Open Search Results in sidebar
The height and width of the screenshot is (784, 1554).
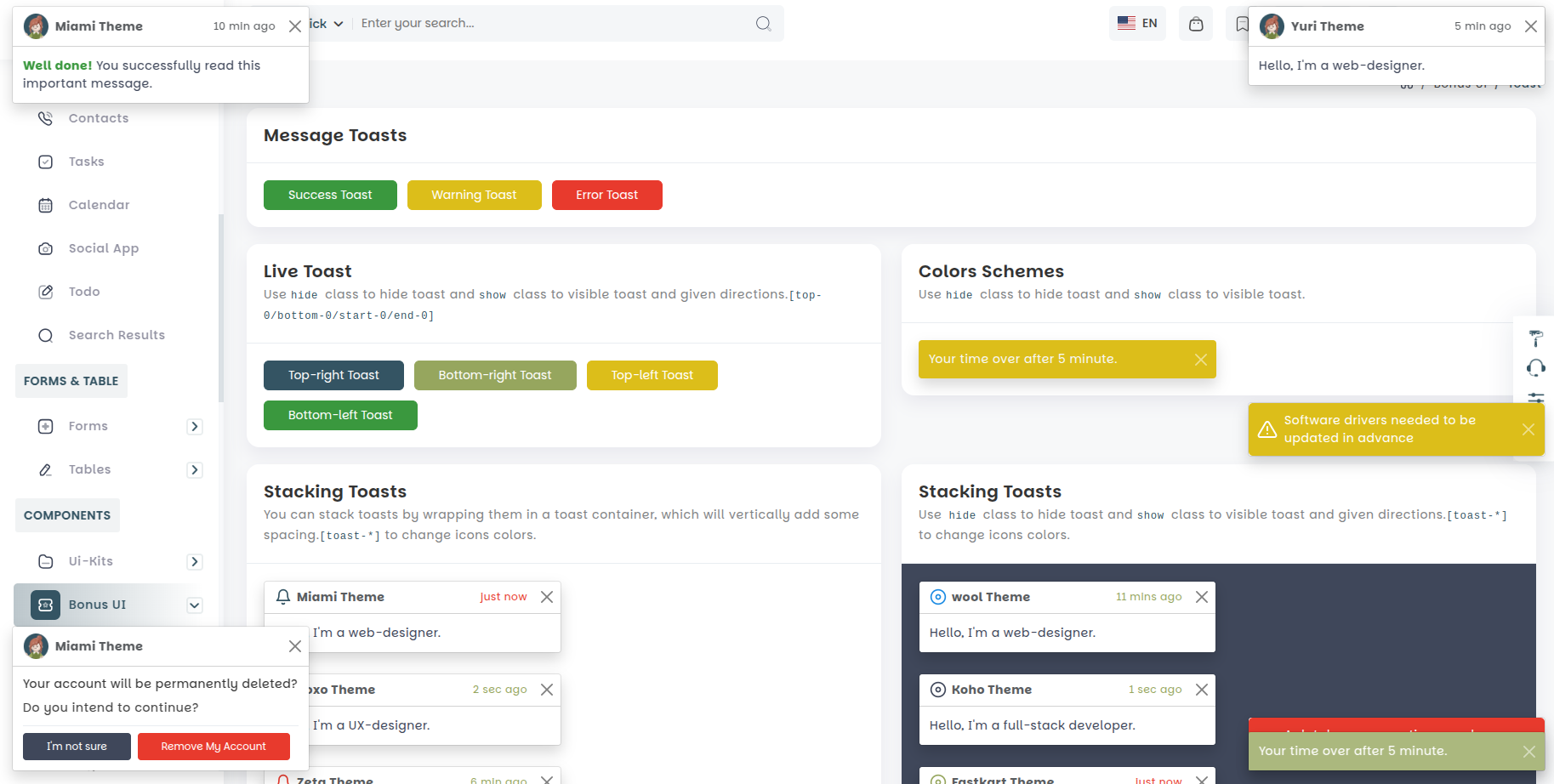[x=117, y=335]
